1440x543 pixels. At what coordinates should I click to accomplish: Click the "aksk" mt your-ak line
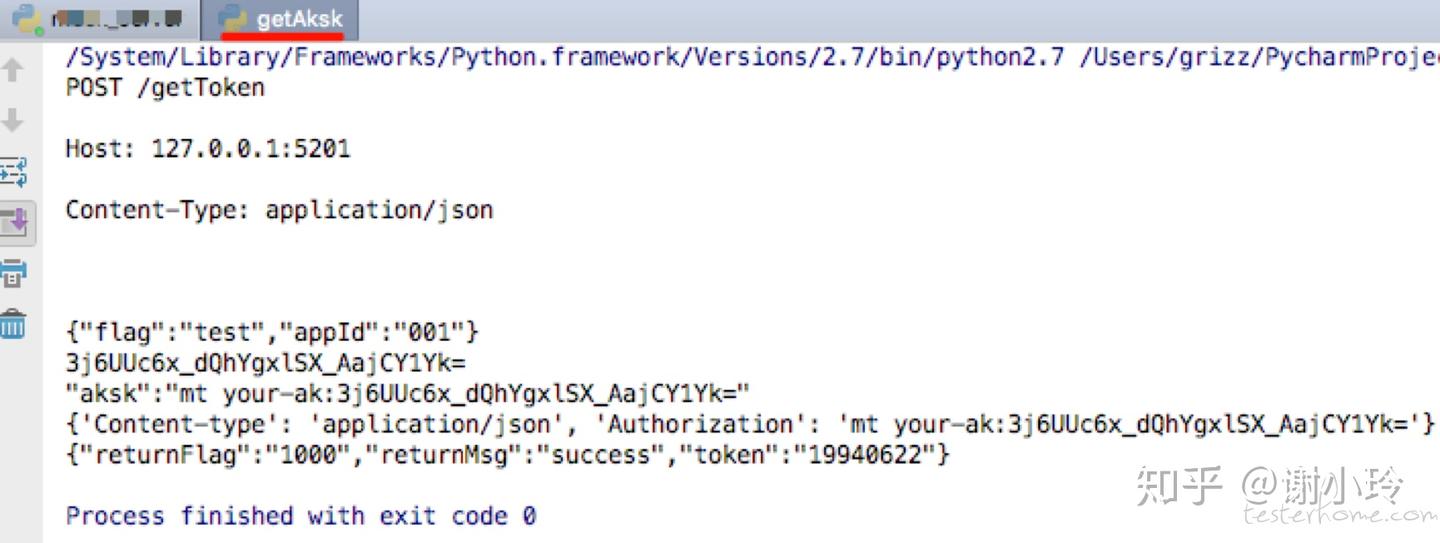407,393
